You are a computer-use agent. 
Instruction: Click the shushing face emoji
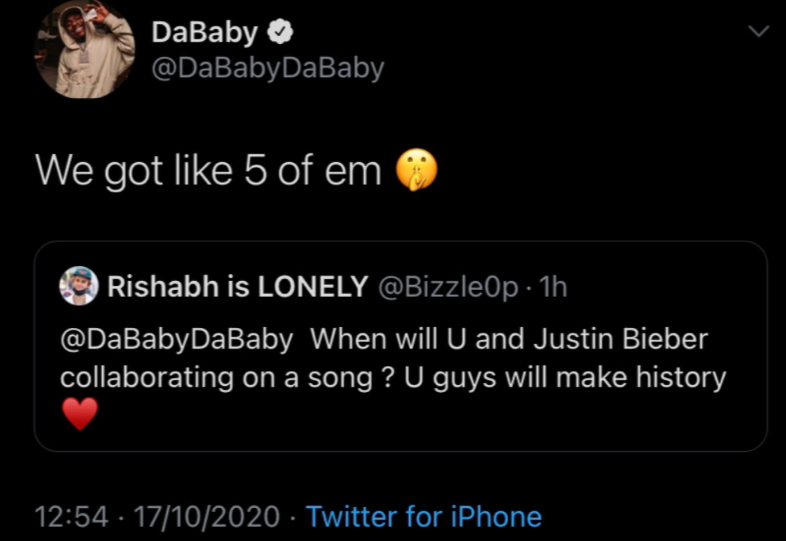click(417, 171)
